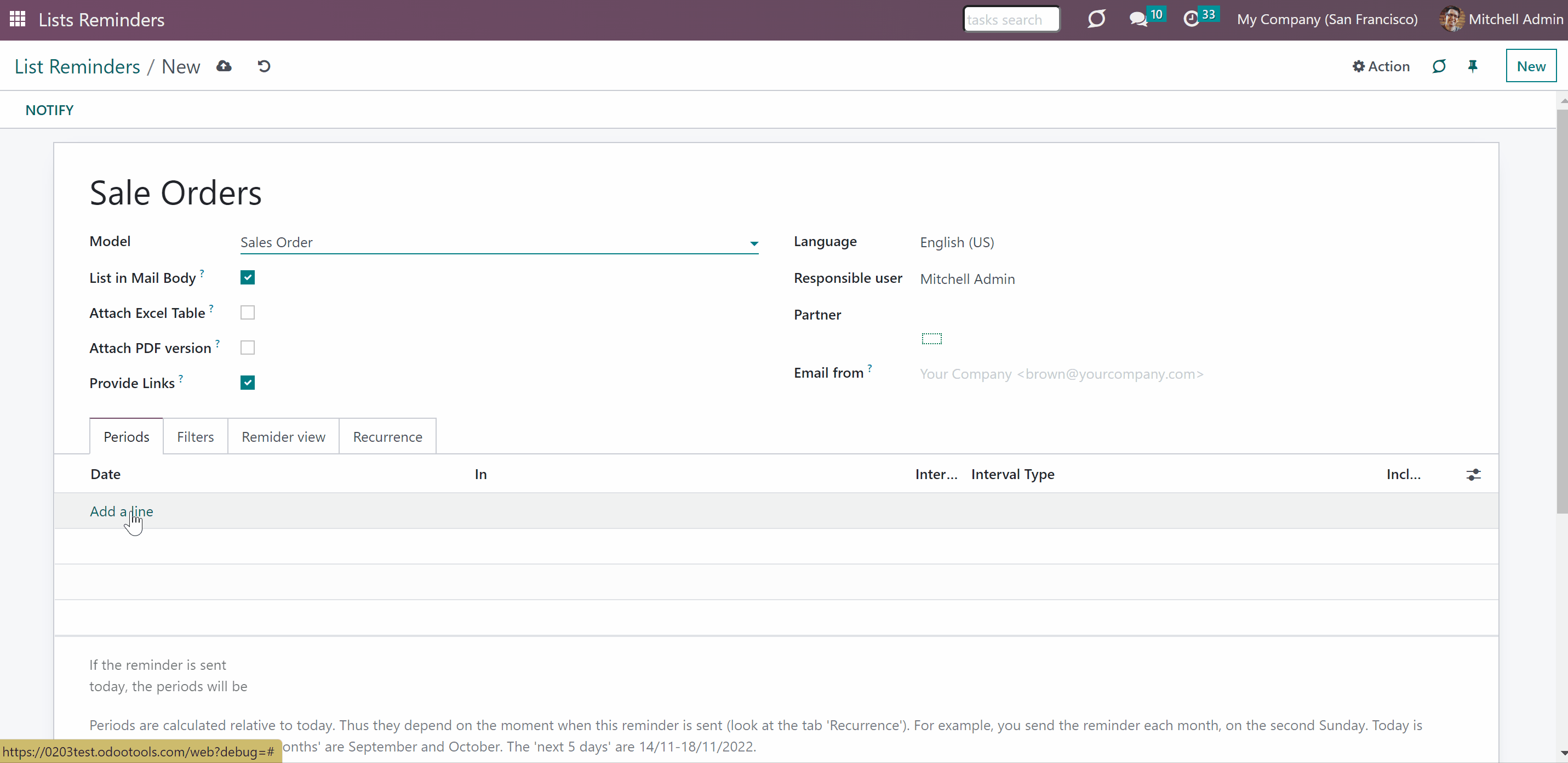Expand the Model dropdown arrow
Viewport: 1568px width, 763px height.
753,243
